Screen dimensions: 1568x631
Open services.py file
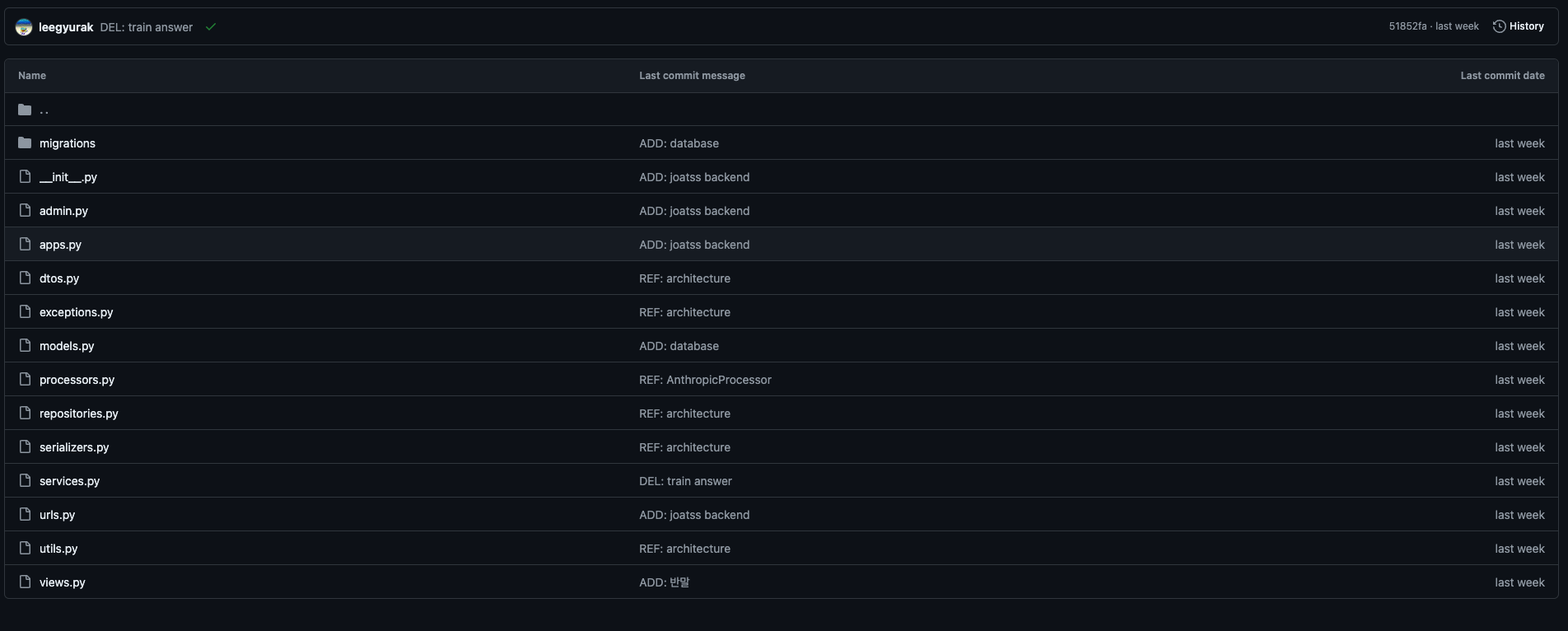pyautogui.click(x=69, y=481)
